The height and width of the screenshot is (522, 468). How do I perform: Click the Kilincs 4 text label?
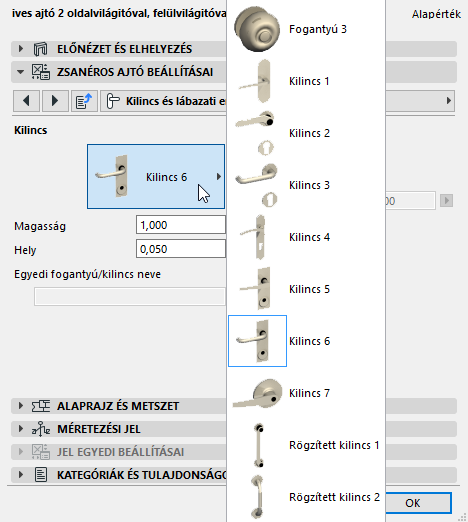click(x=309, y=237)
